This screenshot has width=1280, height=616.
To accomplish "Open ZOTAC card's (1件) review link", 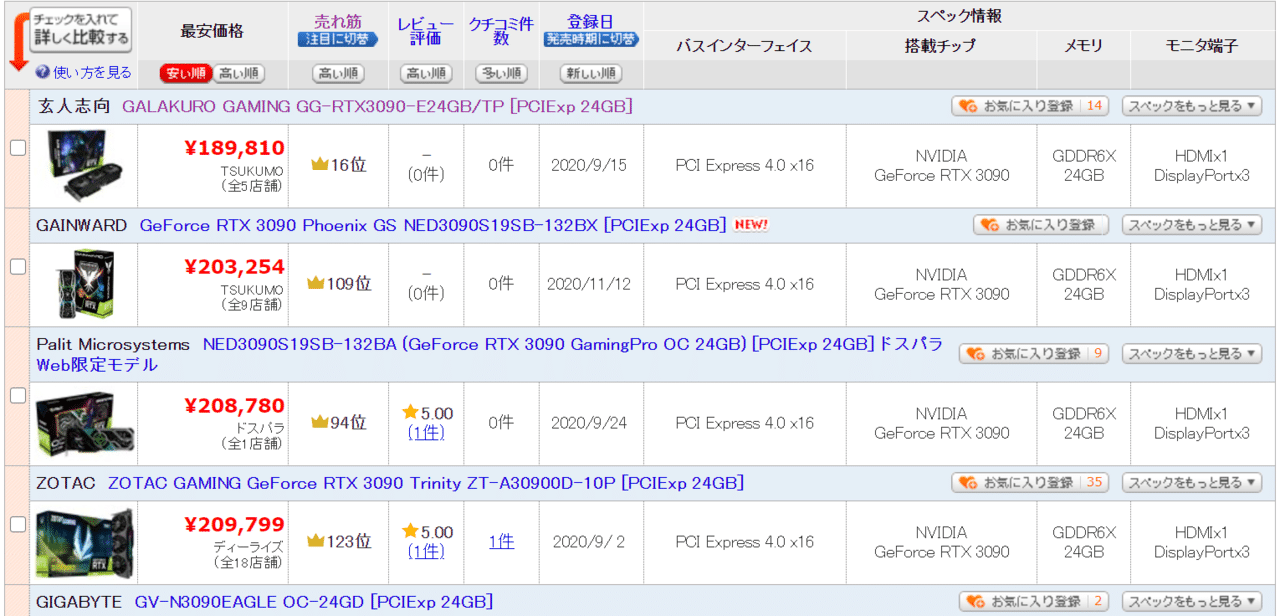I will coord(426,552).
